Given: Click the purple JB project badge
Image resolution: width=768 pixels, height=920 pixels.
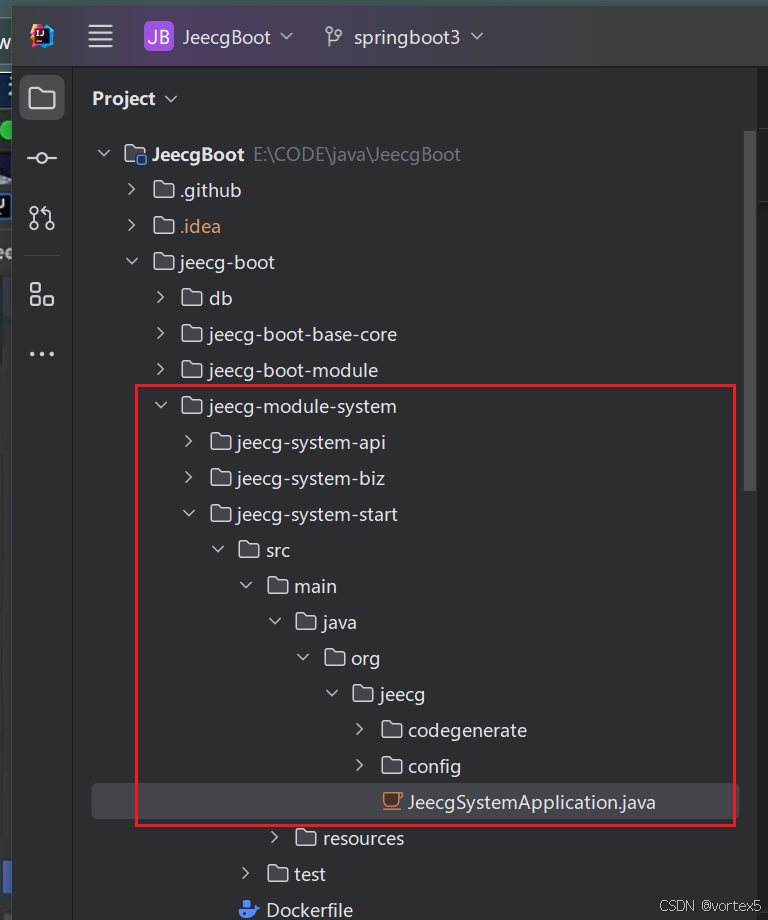Looking at the screenshot, I should click(158, 36).
